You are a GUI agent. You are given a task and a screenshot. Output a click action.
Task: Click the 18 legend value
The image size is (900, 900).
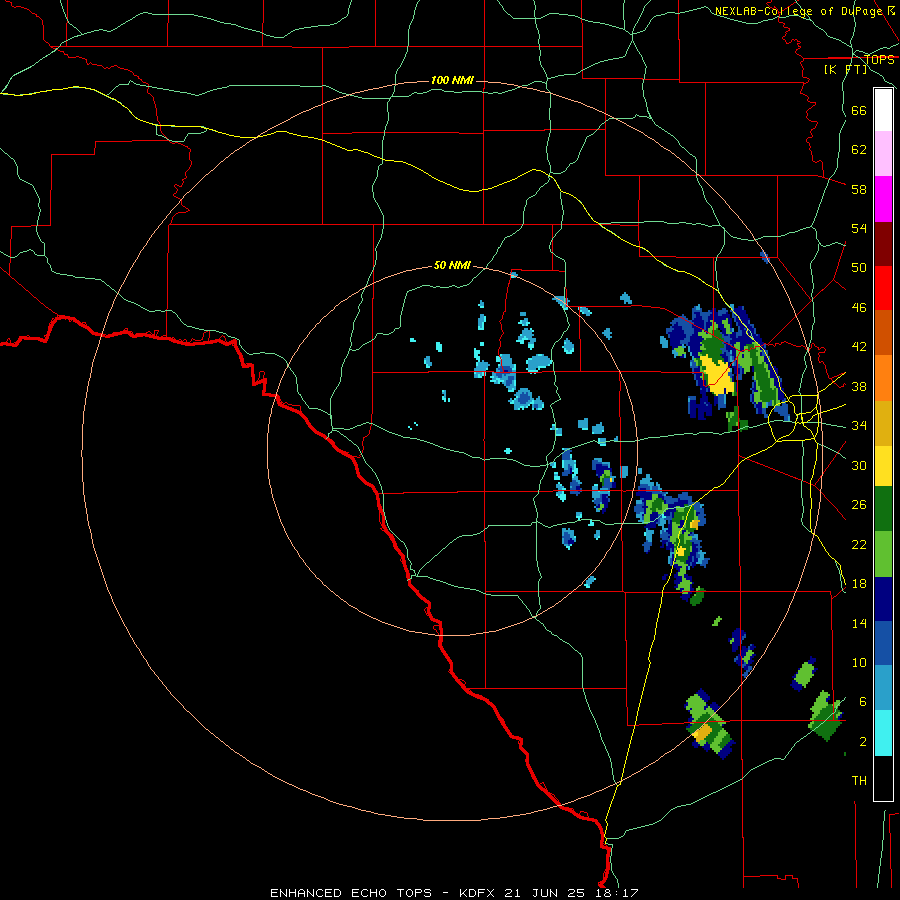(x=859, y=584)
